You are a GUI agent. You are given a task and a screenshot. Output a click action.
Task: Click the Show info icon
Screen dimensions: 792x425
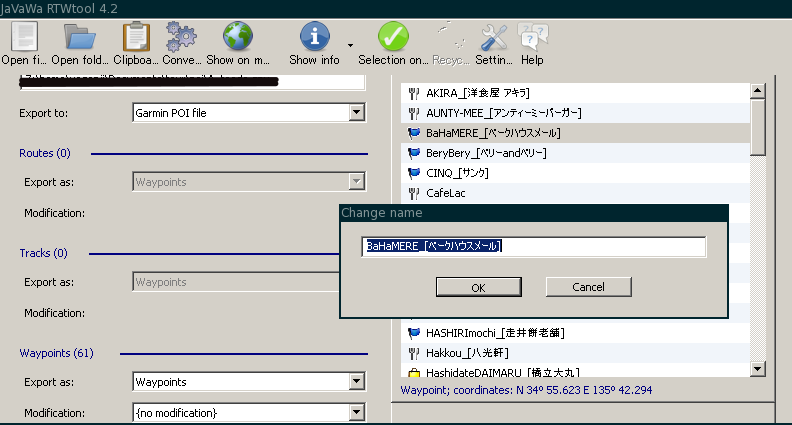(x=315, y=36)
